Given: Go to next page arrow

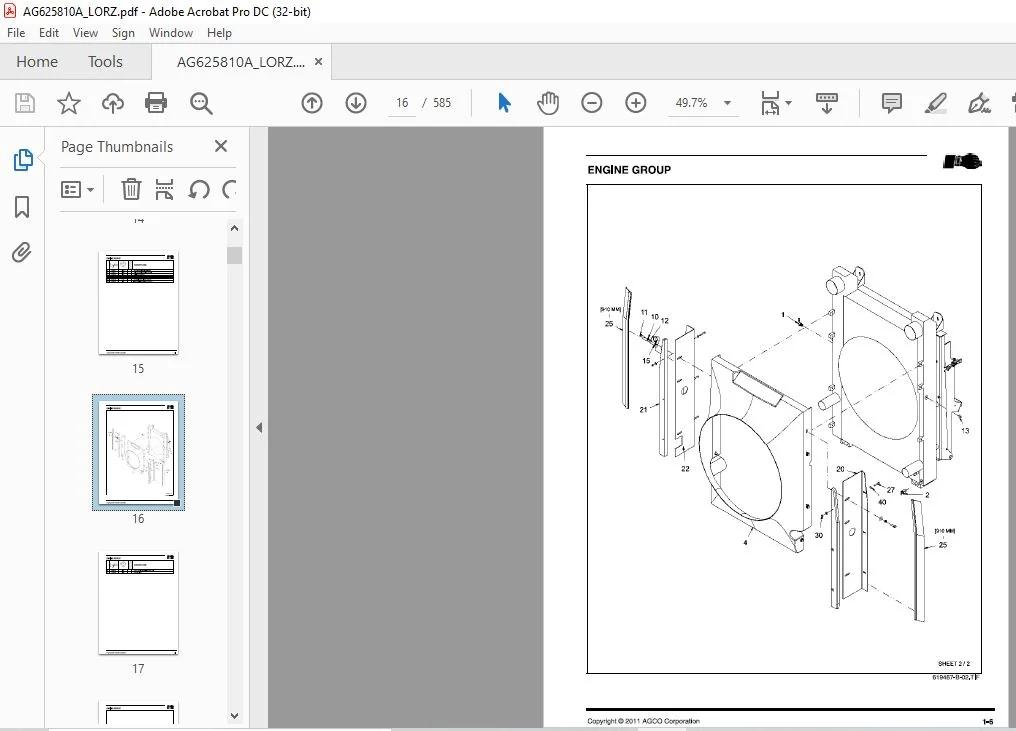Looking at the screenshot, I should 356,103.
